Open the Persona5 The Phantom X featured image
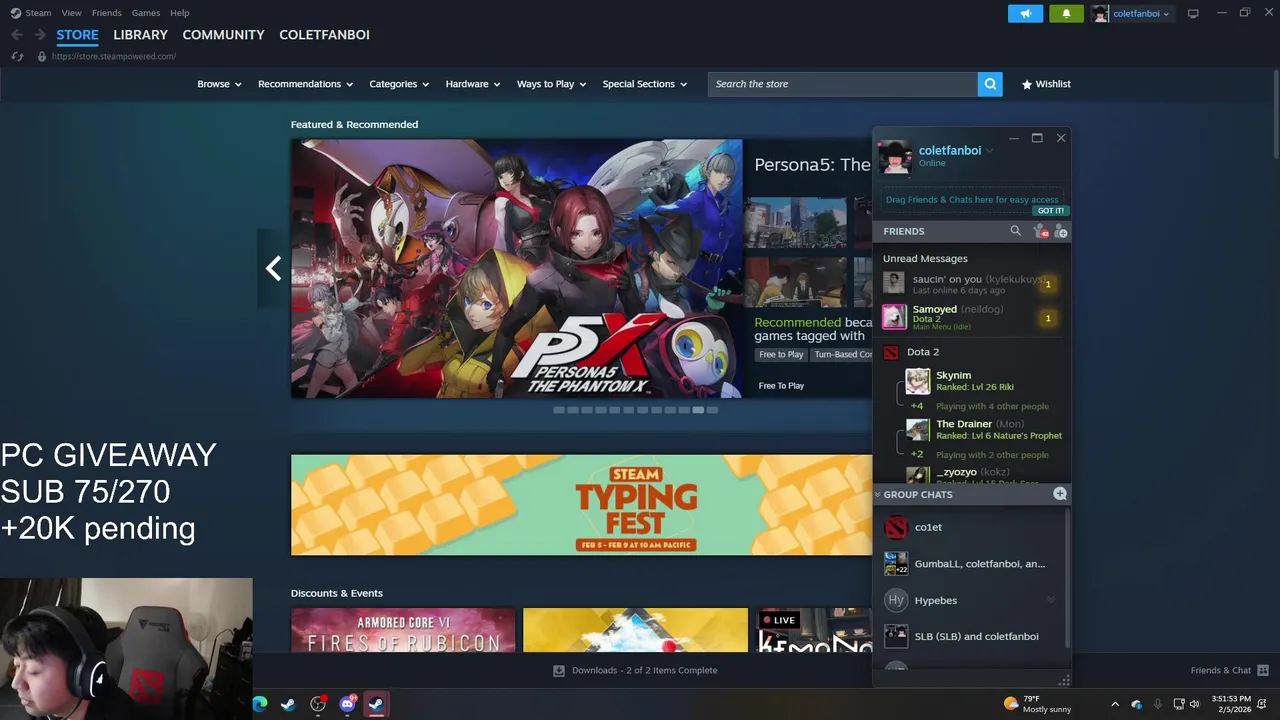Image resolution: width=1280 pixels, height=720 pixels. pos(517,269)
